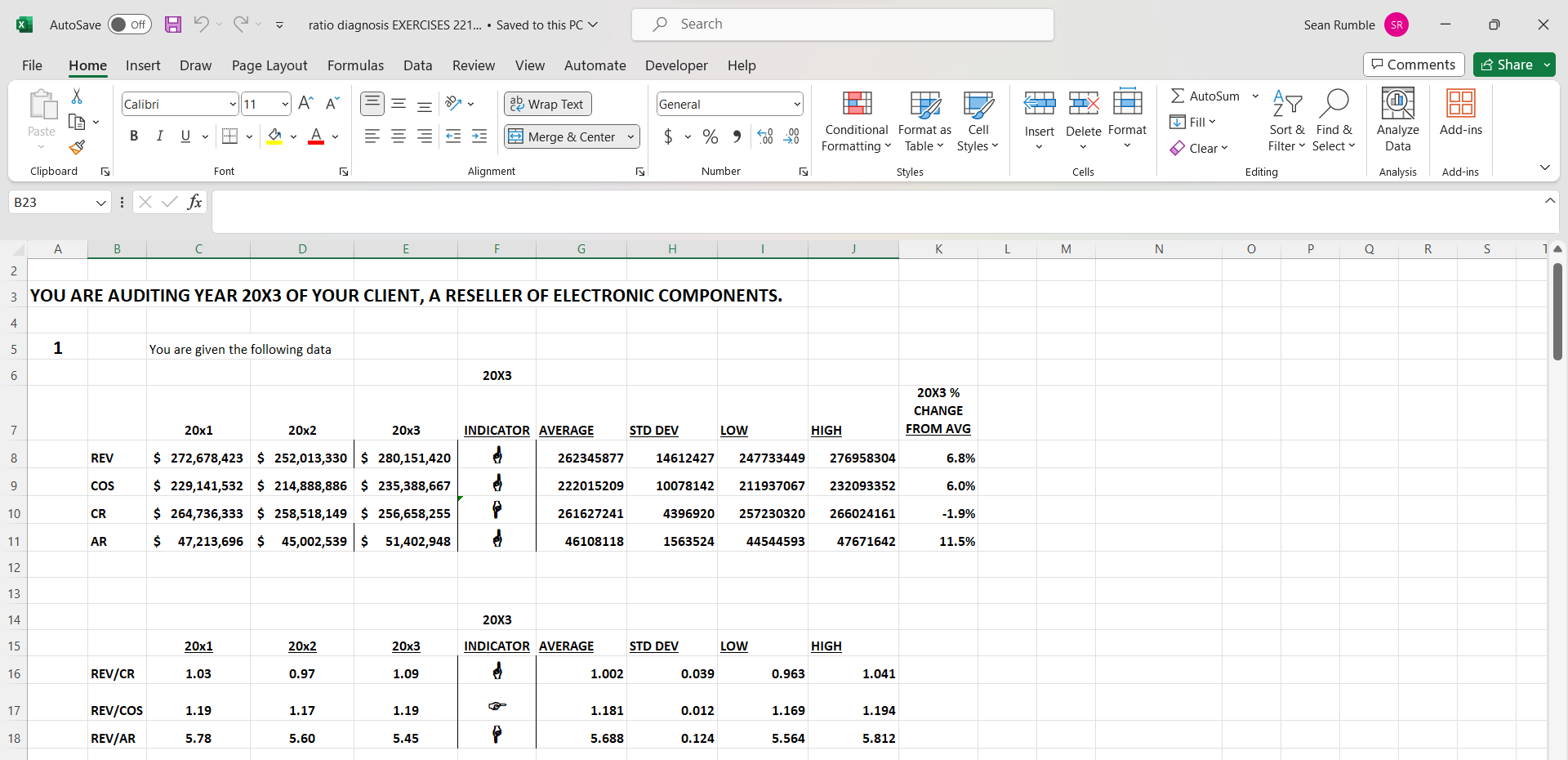Click the Clear button

click(1199, 148)
